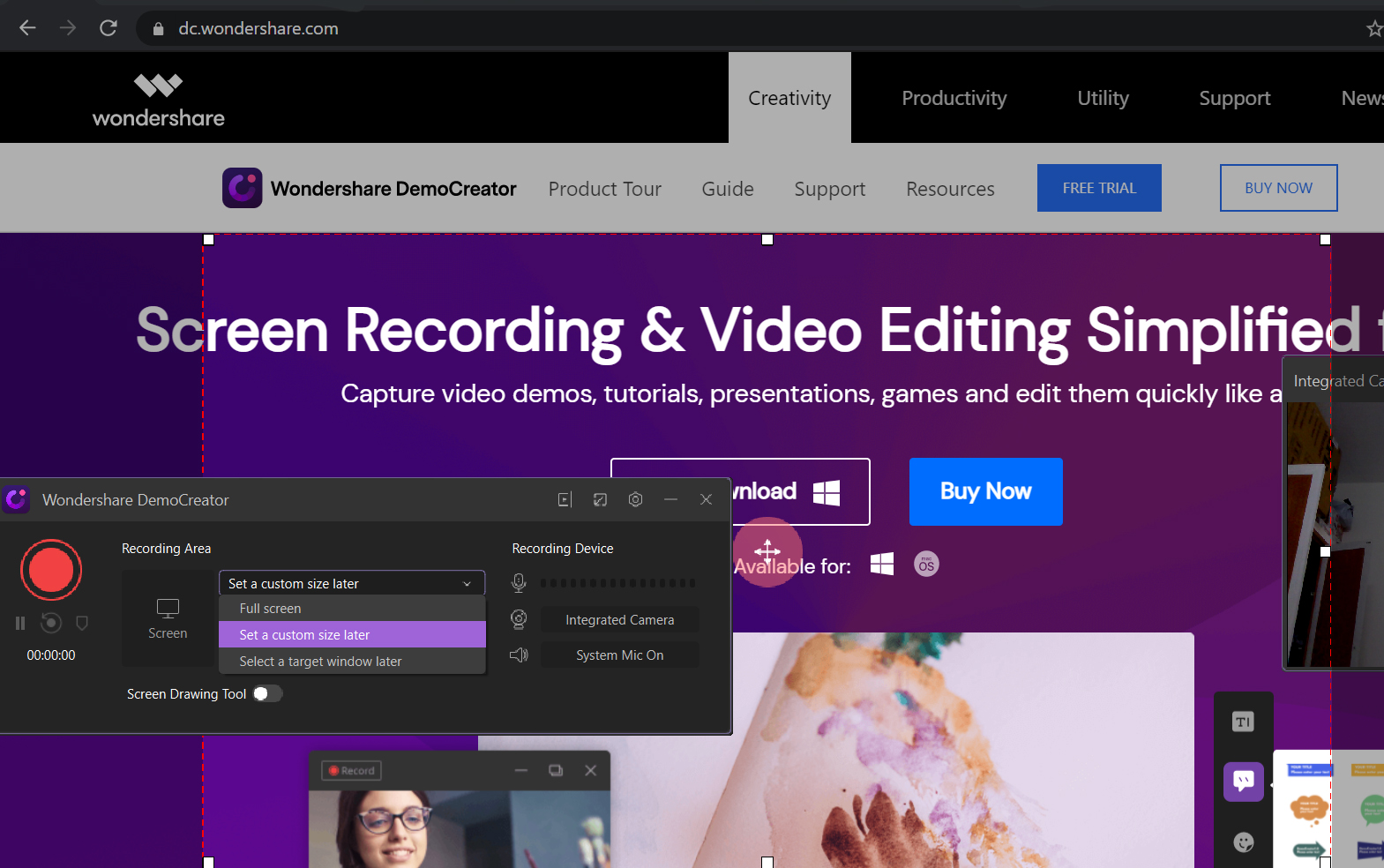This screenshot has width=1384, height=868.
Task: Click the speech bubble annotation icon
Action: (1244, 781)
